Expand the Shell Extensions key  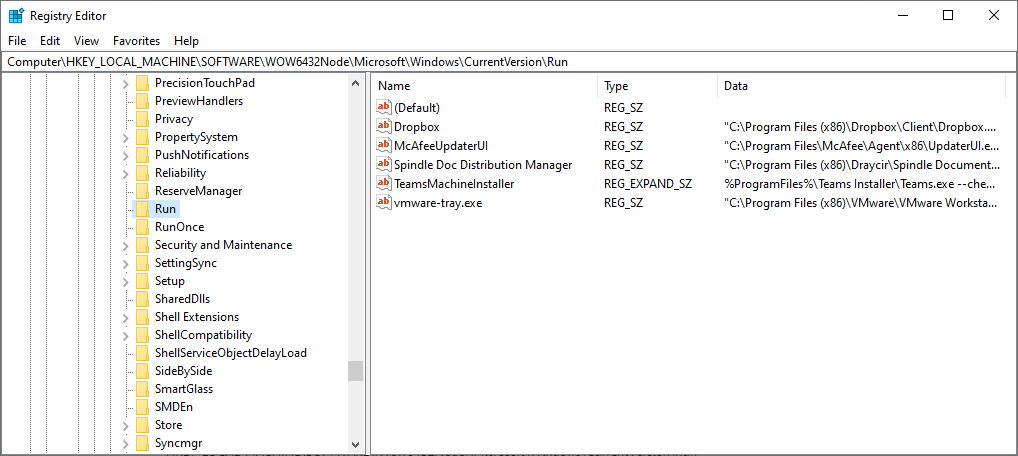point(126,317)
